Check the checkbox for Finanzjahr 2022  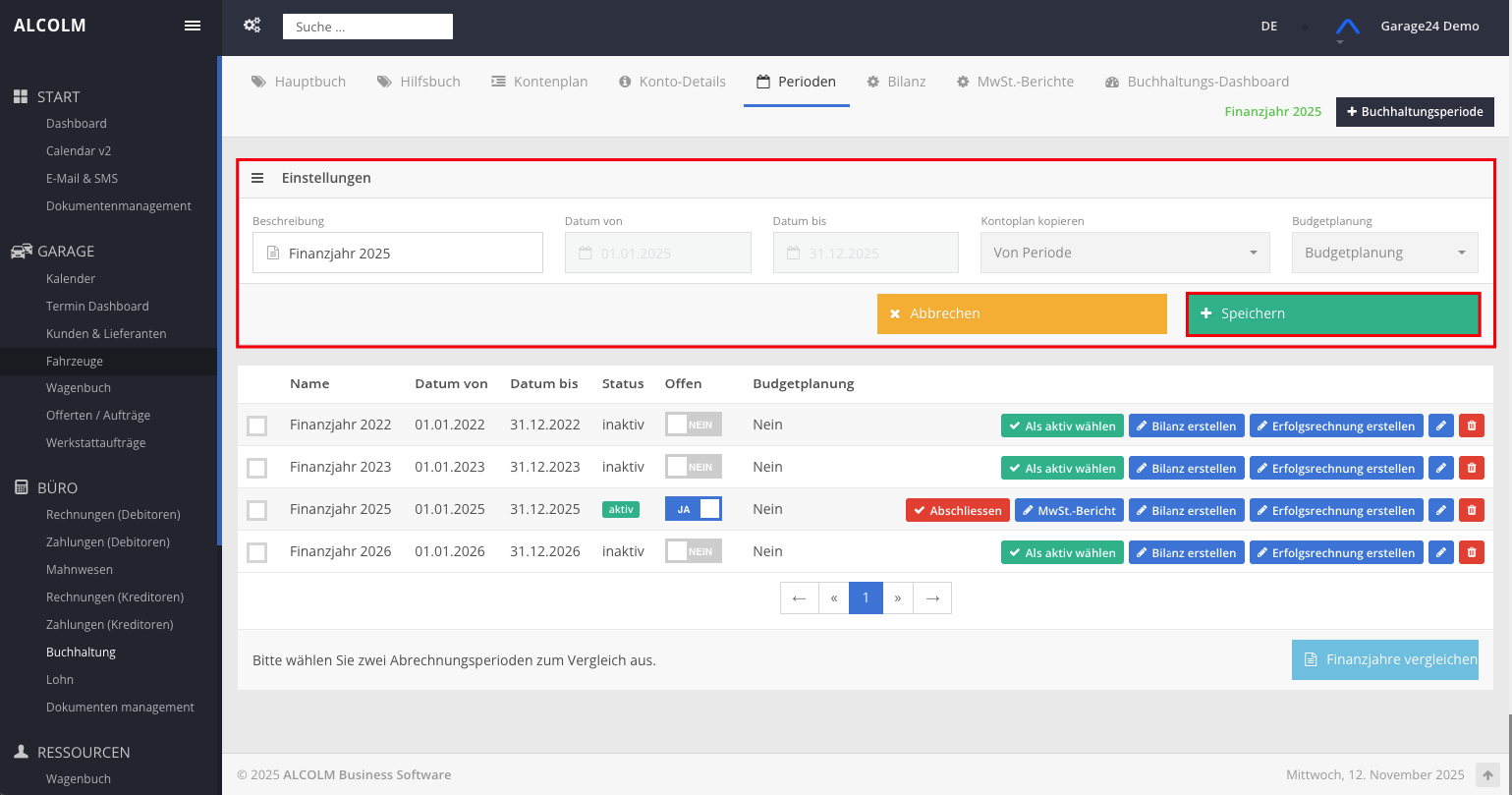(257, 426)
